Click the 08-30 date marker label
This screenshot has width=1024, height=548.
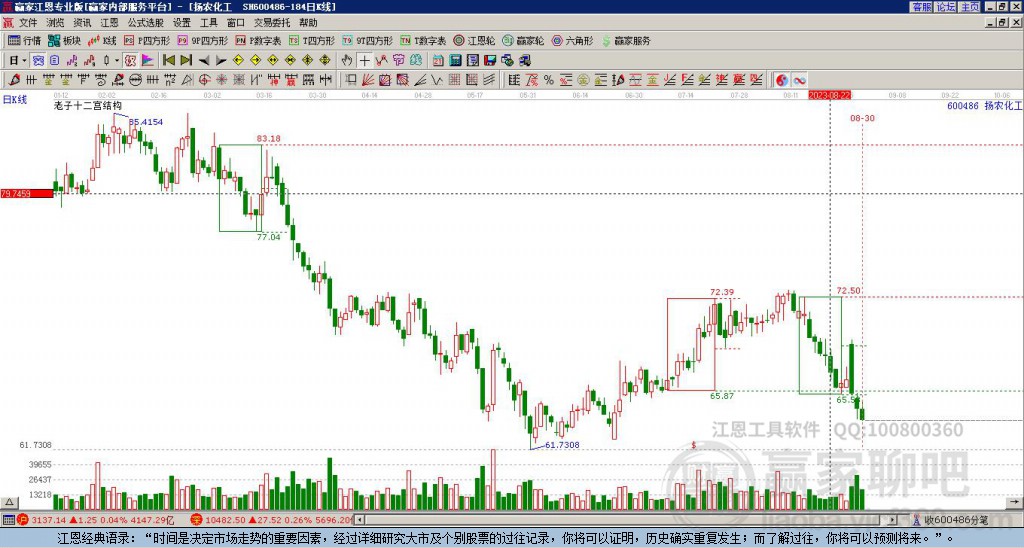pos(862,118)
